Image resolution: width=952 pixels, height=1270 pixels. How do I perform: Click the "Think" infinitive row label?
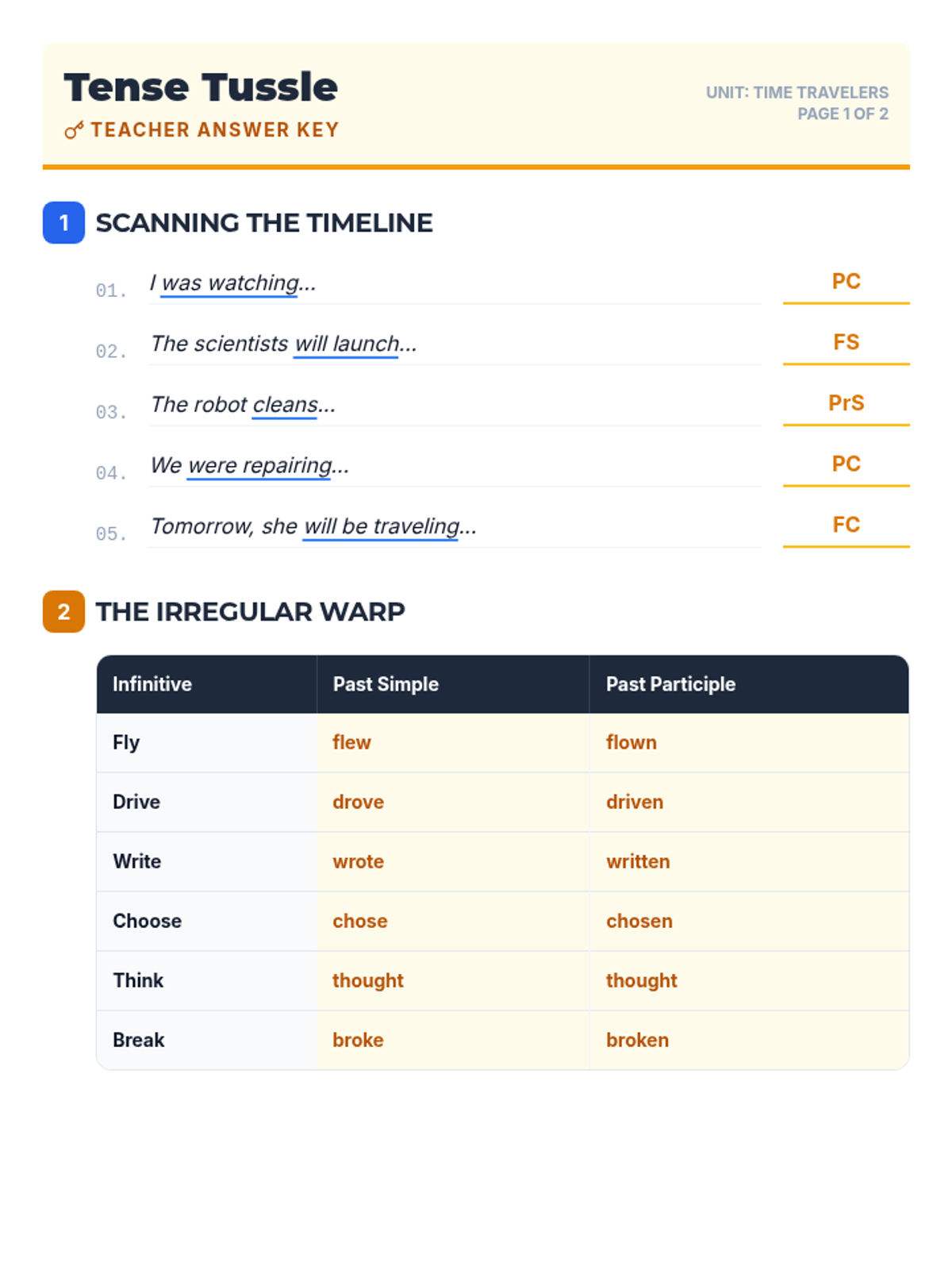pyautogui.click(x=138, y=980)
